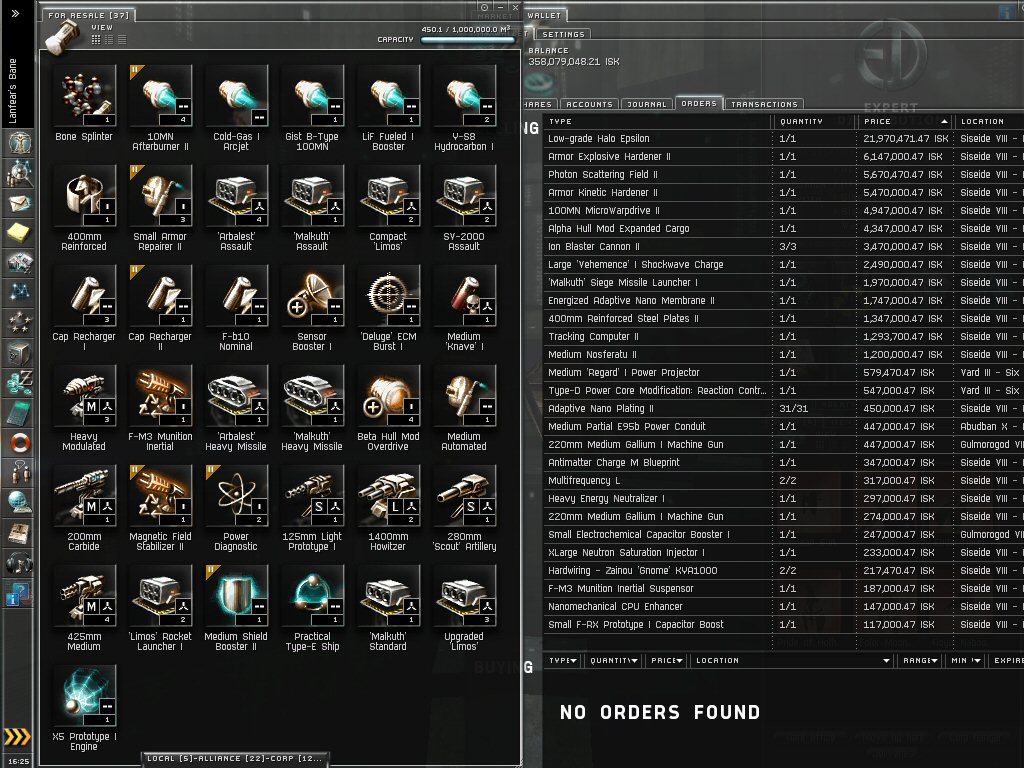Select Medium Nosferatu II order row

point(783,355)
